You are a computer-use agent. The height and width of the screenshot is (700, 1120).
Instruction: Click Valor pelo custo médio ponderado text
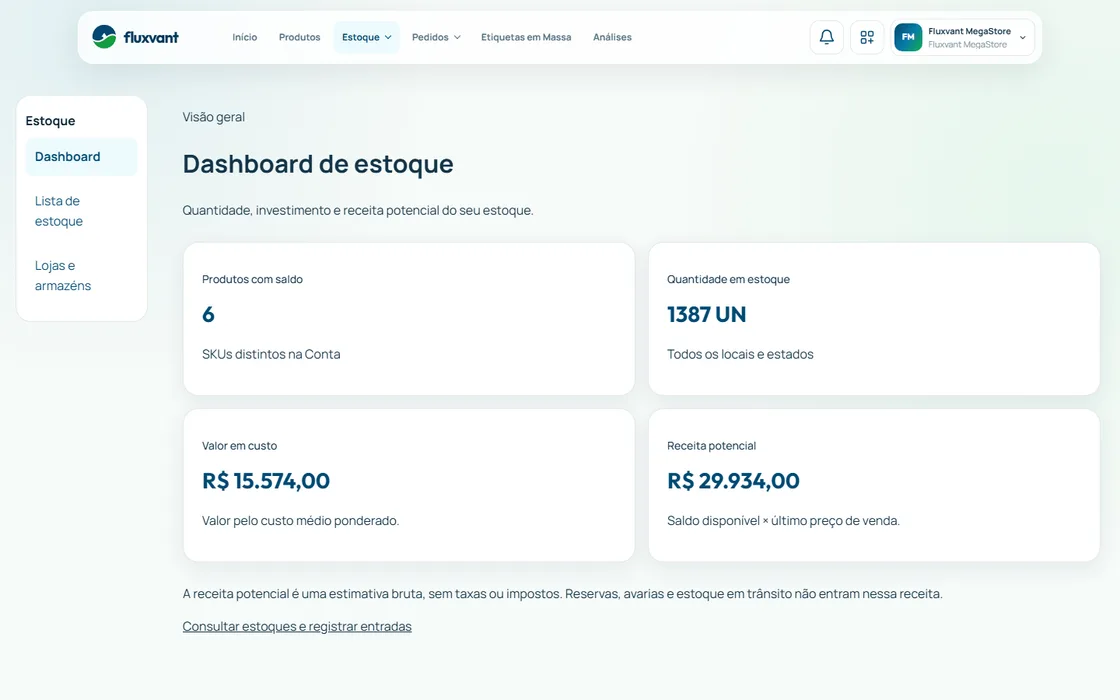(x=300, y=521)
